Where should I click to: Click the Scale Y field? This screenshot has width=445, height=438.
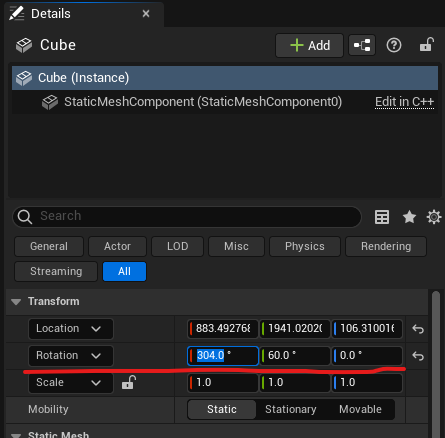click(x=295, y=383)
